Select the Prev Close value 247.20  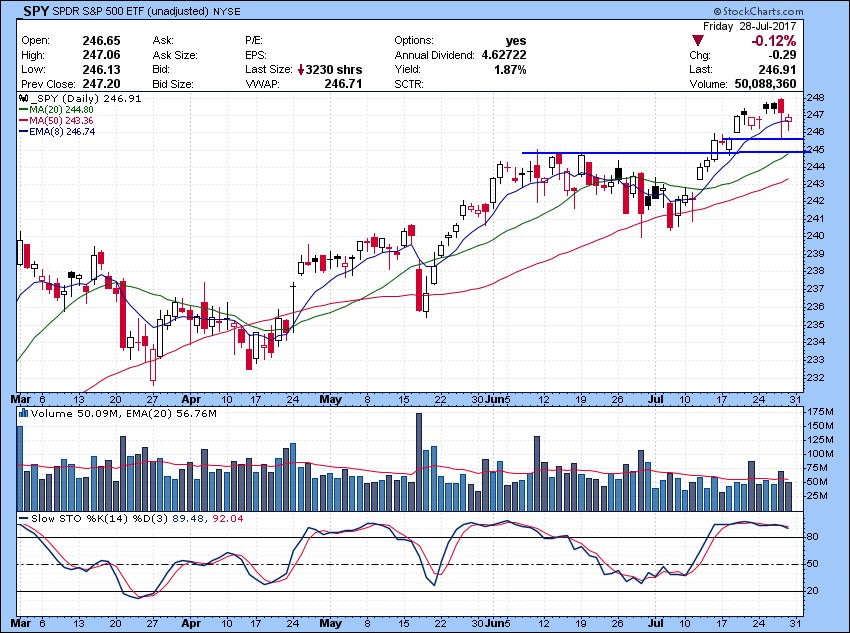(x=101, y=84)
